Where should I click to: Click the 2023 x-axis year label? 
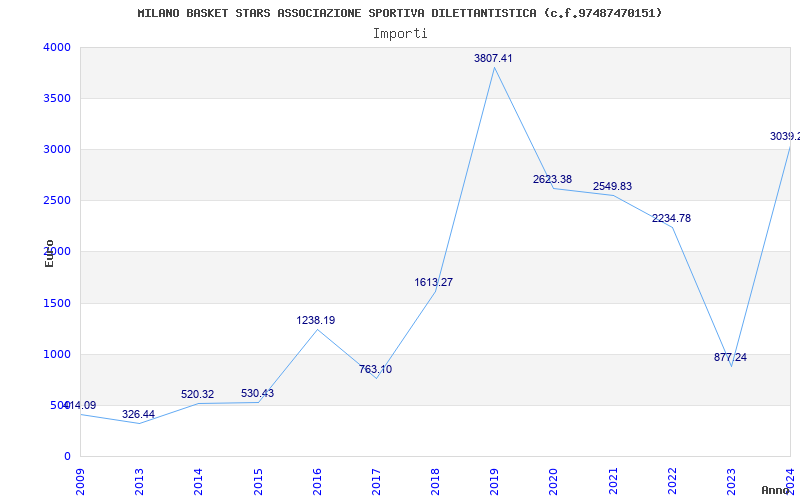pos(731,481)
